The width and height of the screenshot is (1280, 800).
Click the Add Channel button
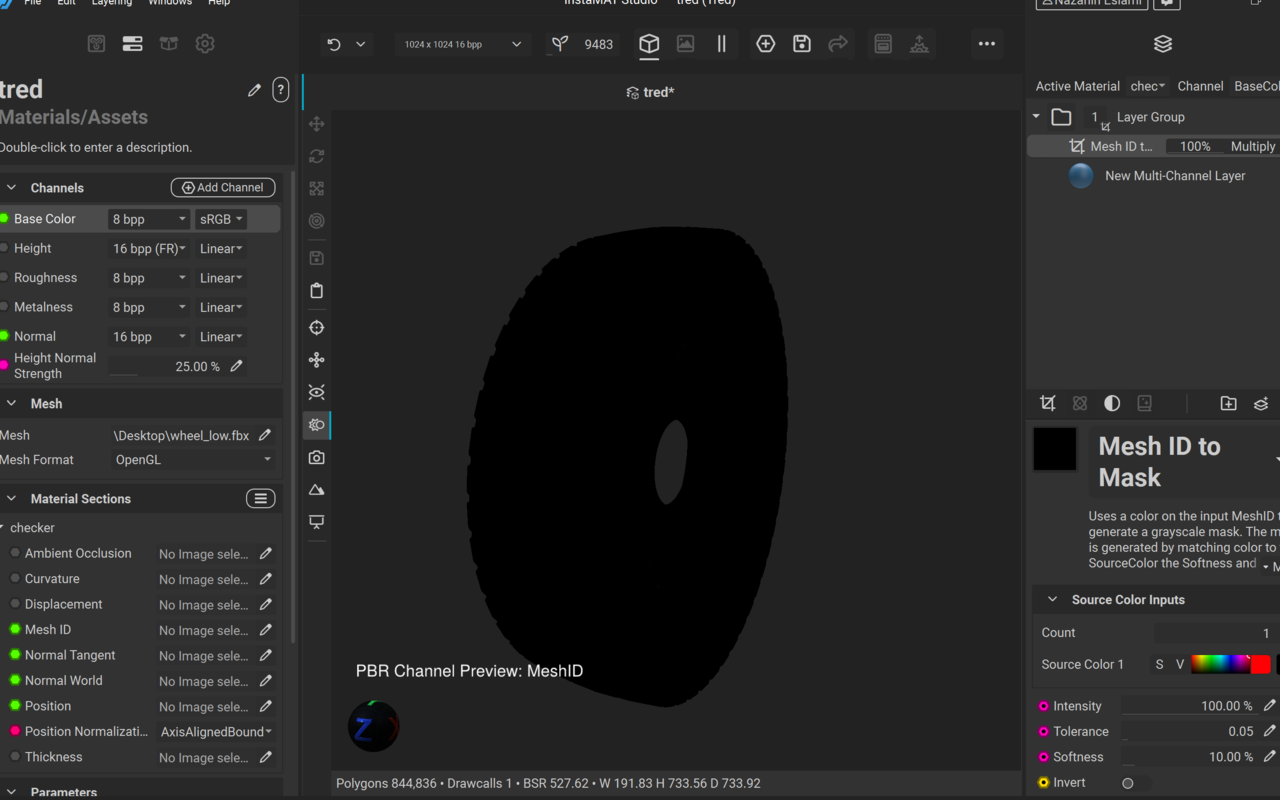coord(223,187)
